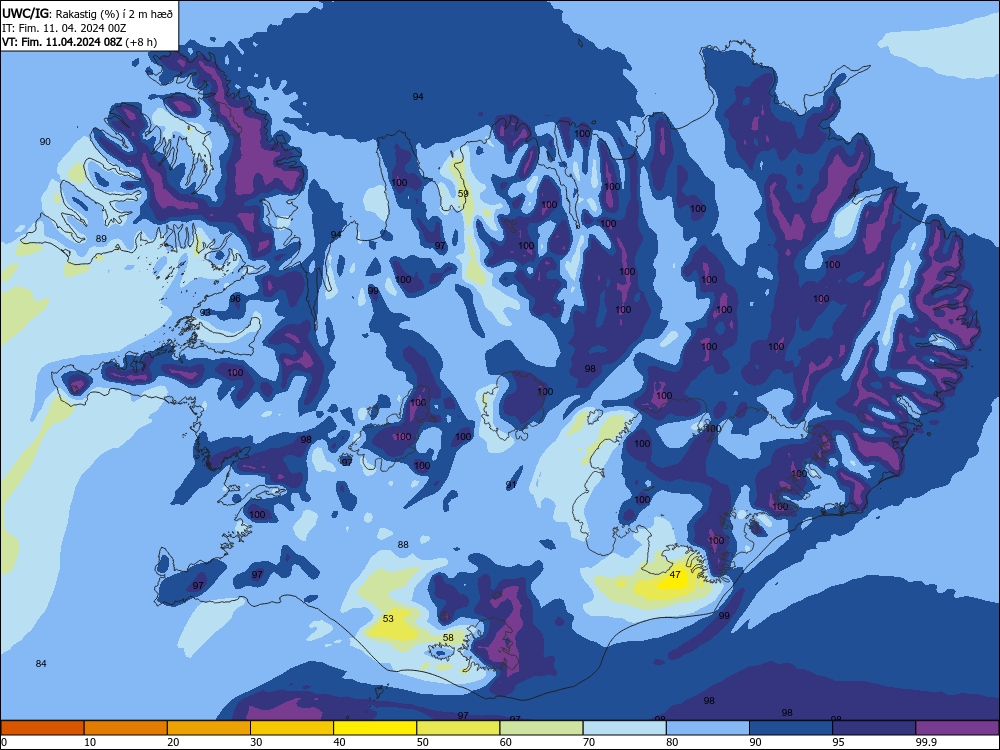Pick the orange 10–20 legend color block

pyautogui.click(x=126, y=728)
